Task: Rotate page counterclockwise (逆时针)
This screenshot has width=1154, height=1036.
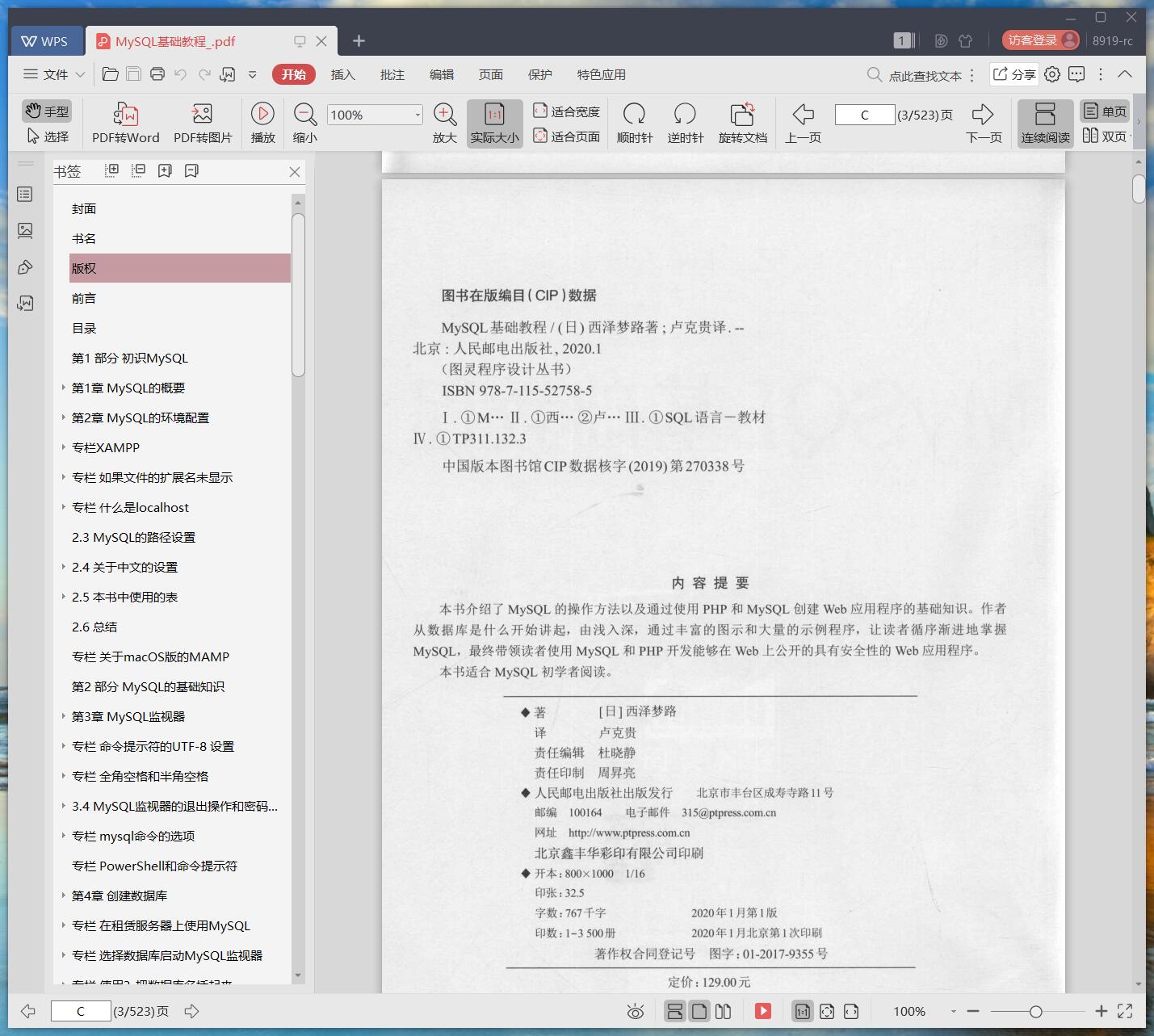Action: pyautogui.click(x=685, y=123)
